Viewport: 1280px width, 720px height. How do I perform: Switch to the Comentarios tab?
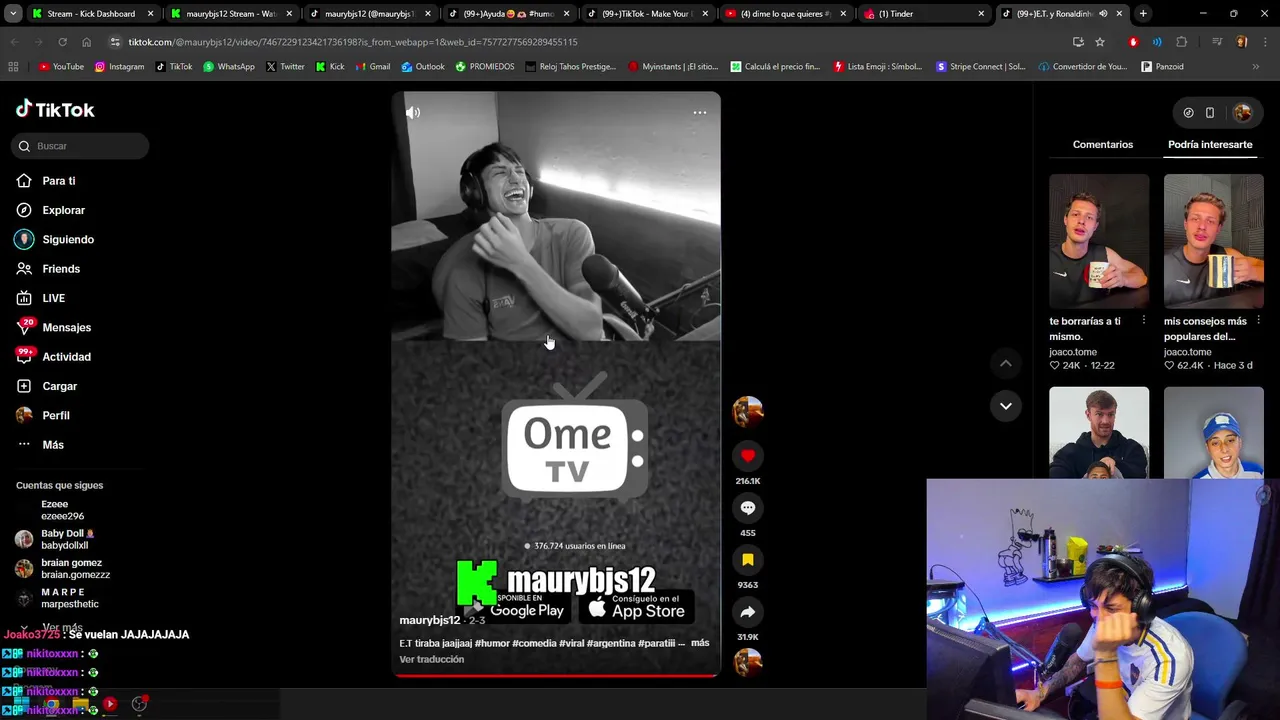(1103, 145)
